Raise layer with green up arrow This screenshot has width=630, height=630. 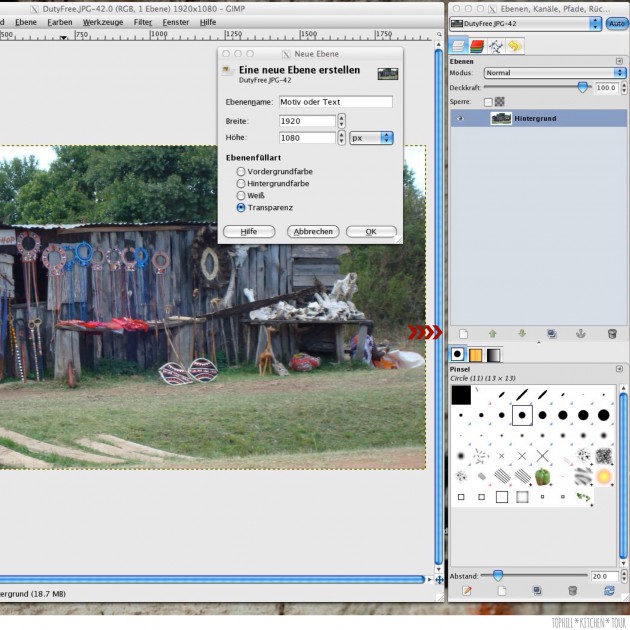click(x=493, y=333)
